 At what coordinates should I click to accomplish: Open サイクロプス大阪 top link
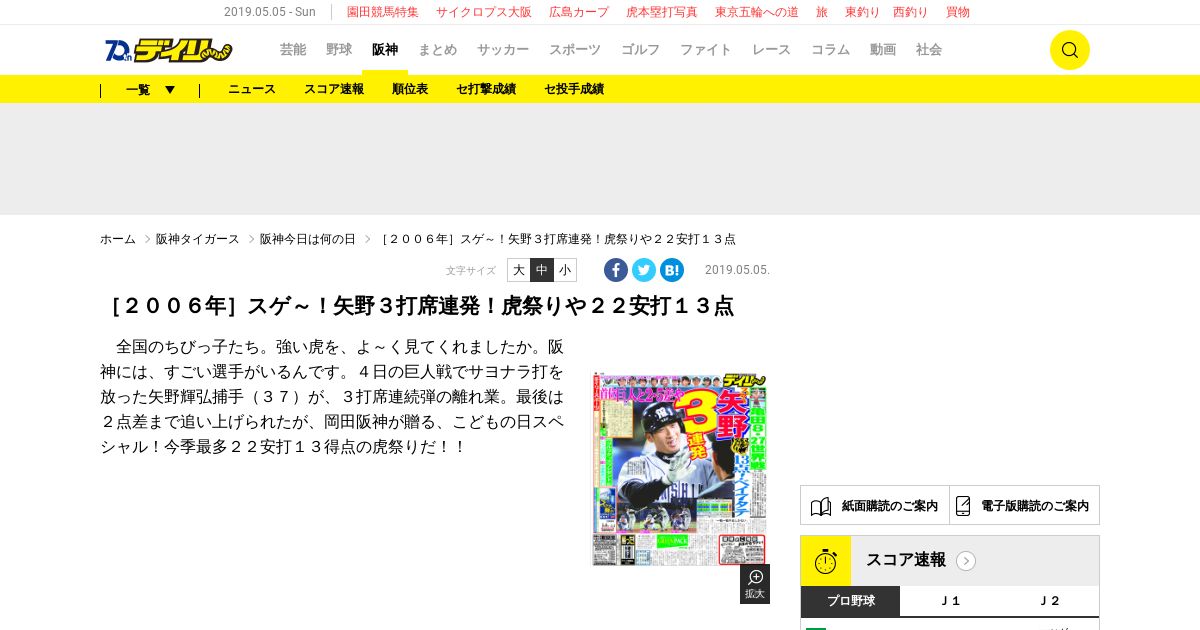tap(484, 12)
